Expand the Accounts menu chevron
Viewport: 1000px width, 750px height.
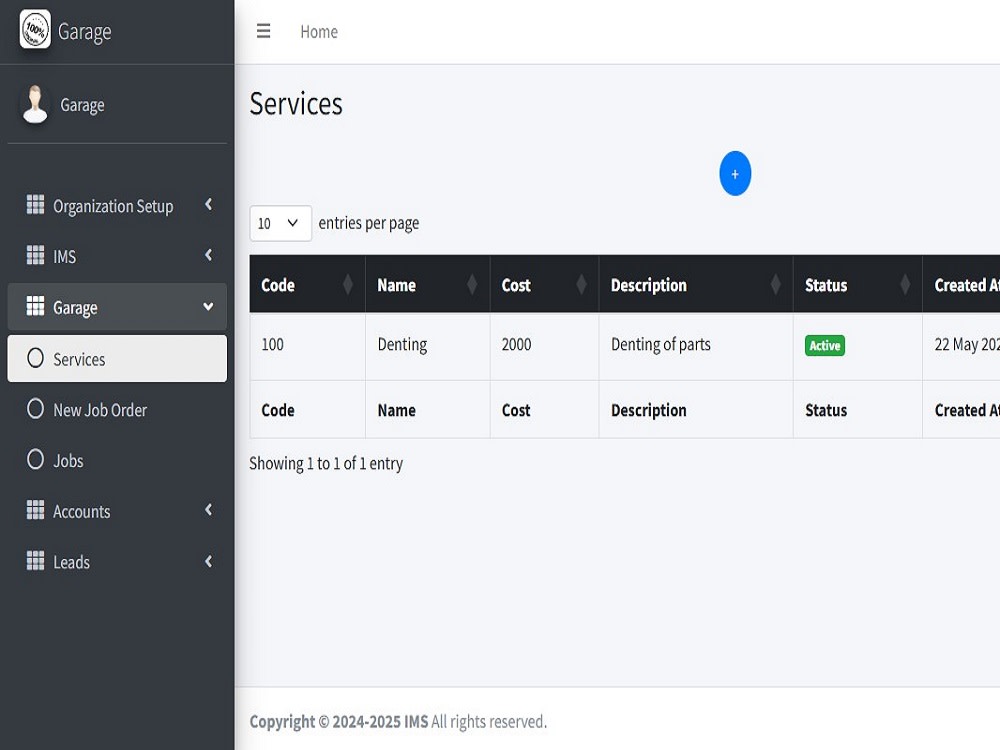coord(208,510)
